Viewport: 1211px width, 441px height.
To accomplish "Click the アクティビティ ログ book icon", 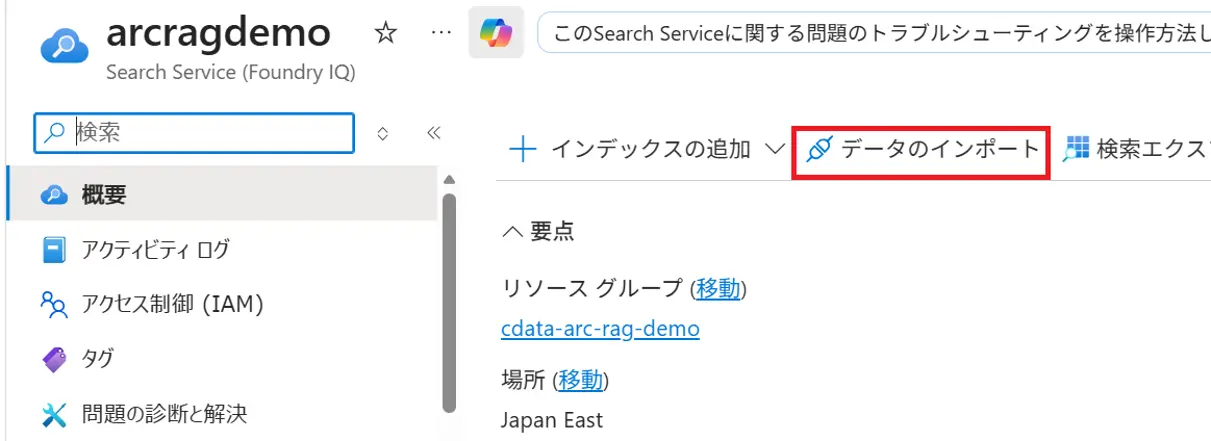I will pos(54,249).
